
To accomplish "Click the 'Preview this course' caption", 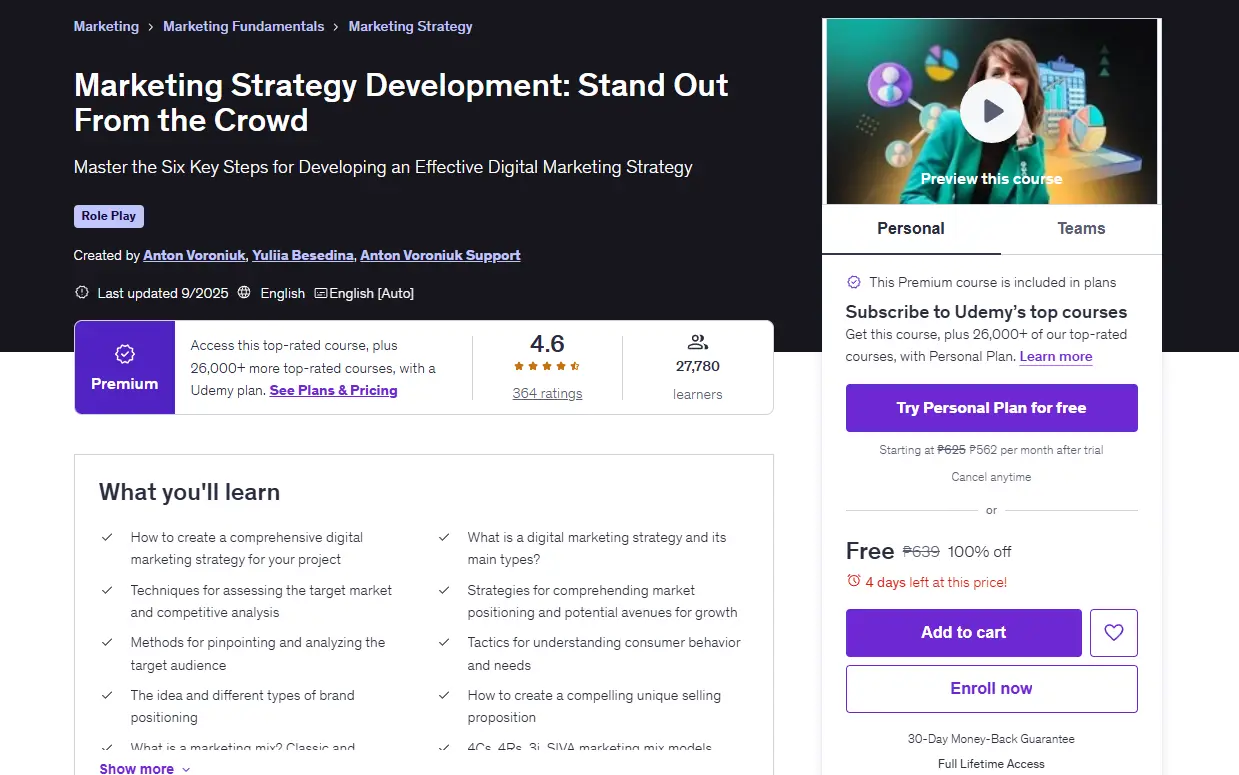I will point(991,179).
